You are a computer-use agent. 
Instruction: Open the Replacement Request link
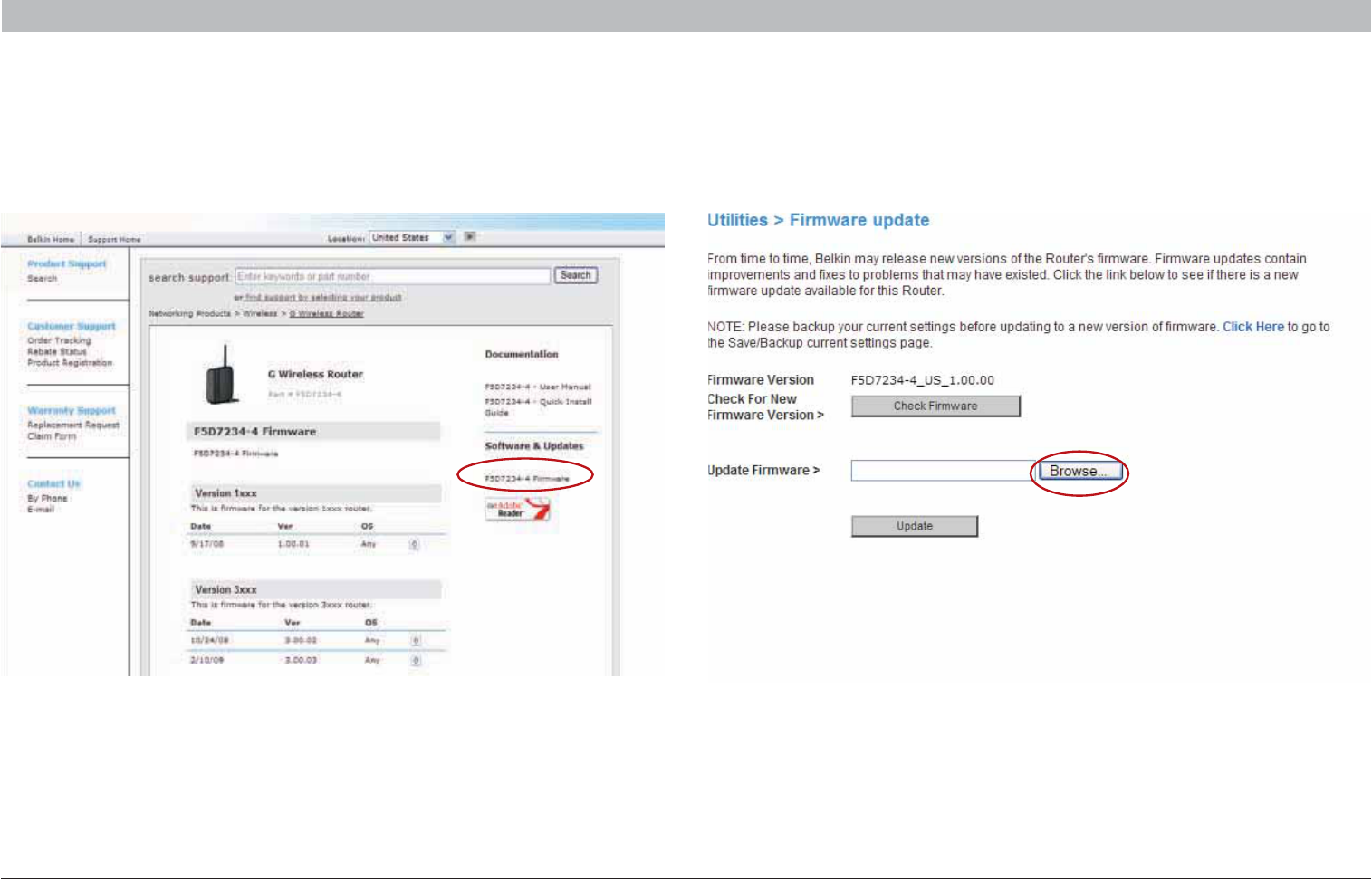click(x=73, y=425)
